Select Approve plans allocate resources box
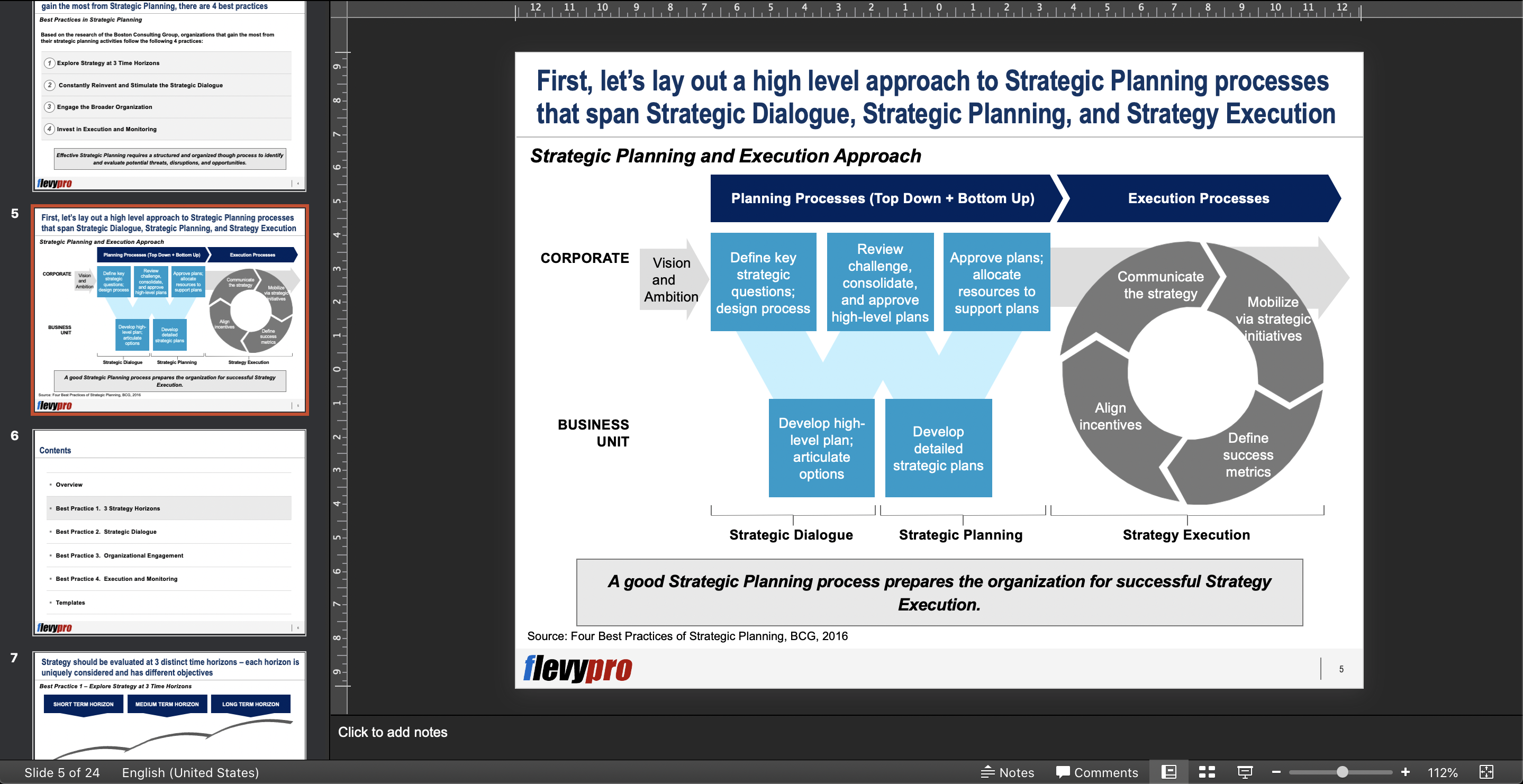1523x784 pixels. tap(996, 282)
